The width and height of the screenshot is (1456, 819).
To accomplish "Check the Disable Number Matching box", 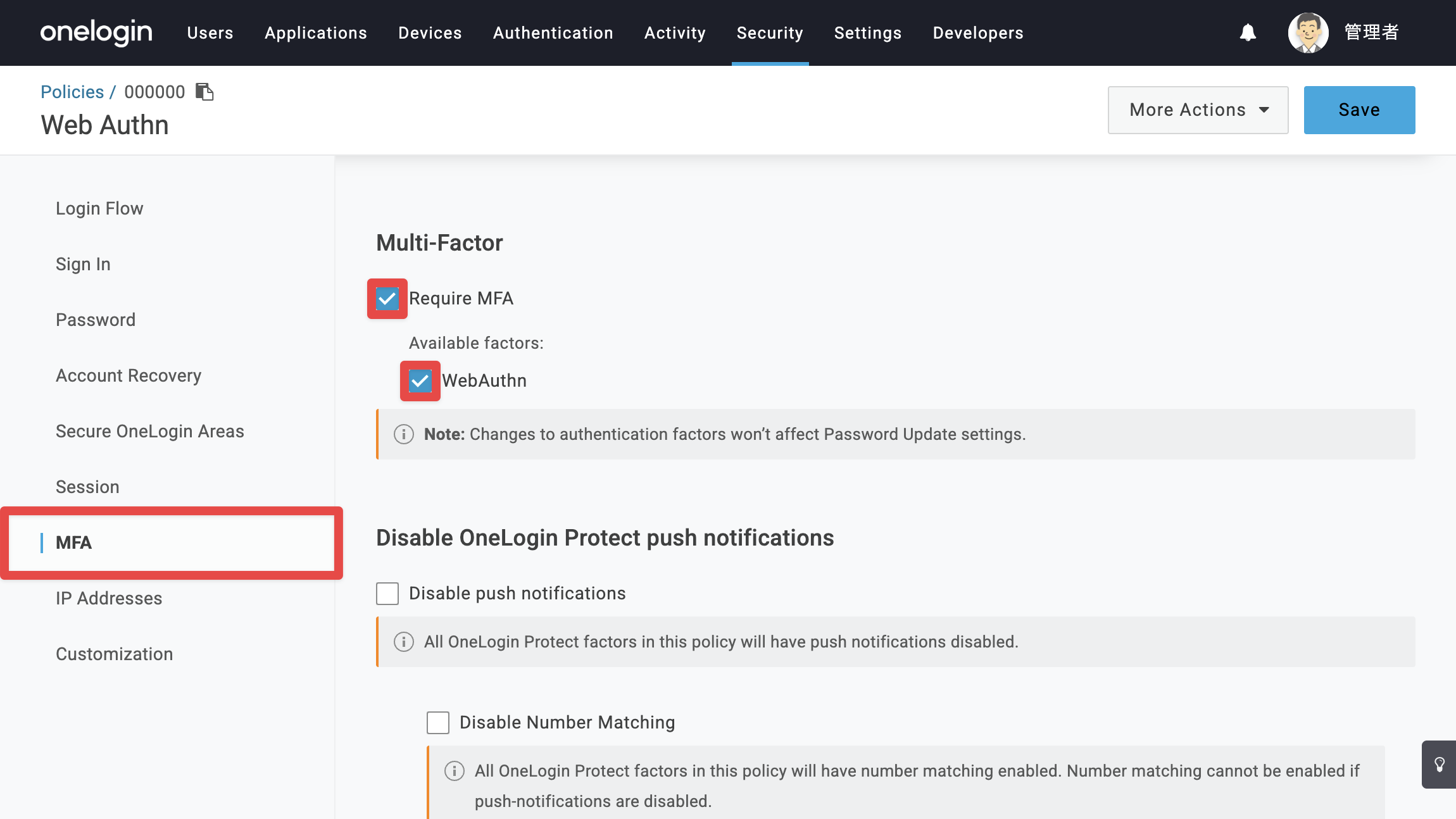I will pyautogui.click(x=438, y=723).
